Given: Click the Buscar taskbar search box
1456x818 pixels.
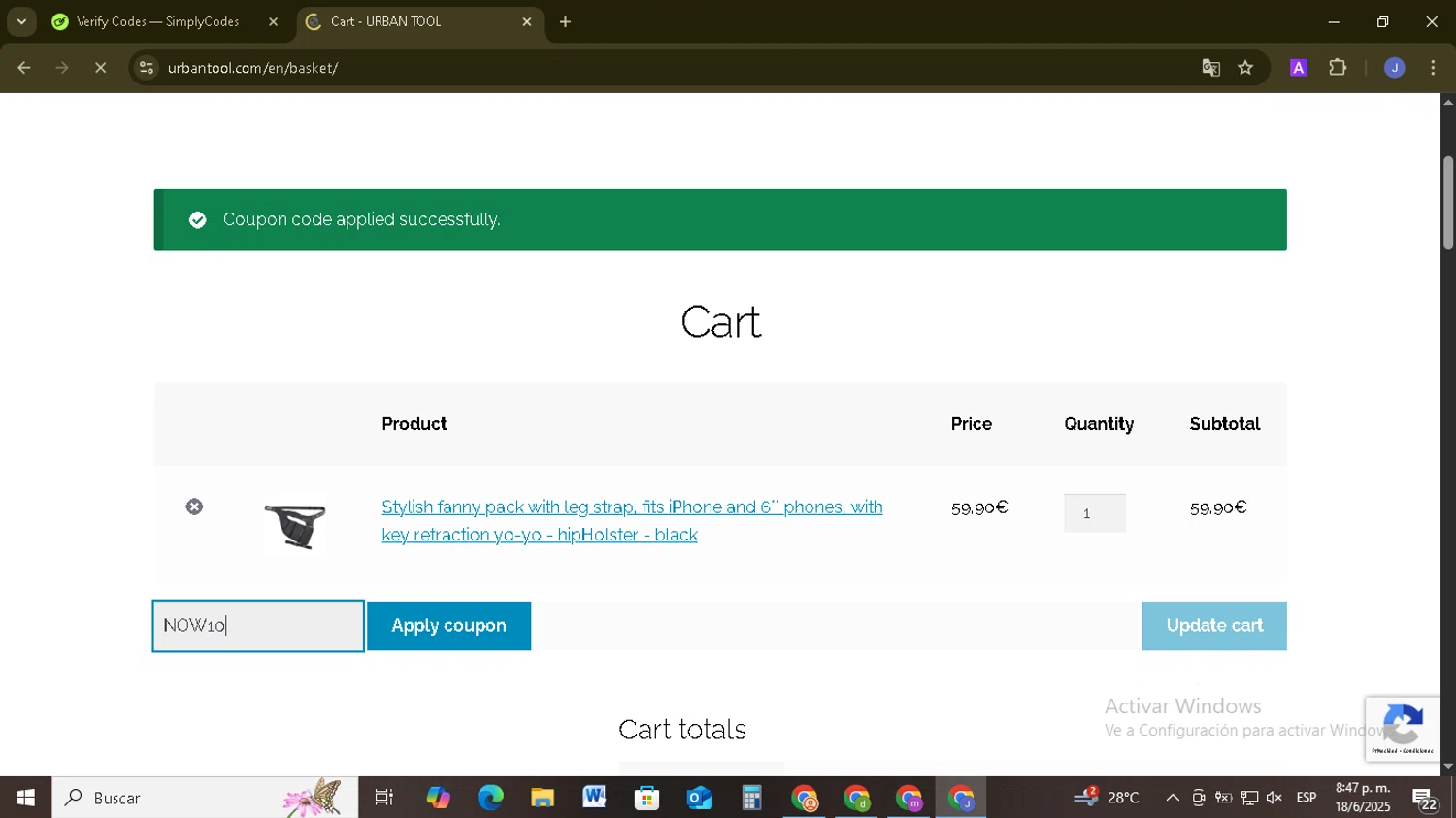Looking at the screenshot, I should pos(205,798).
